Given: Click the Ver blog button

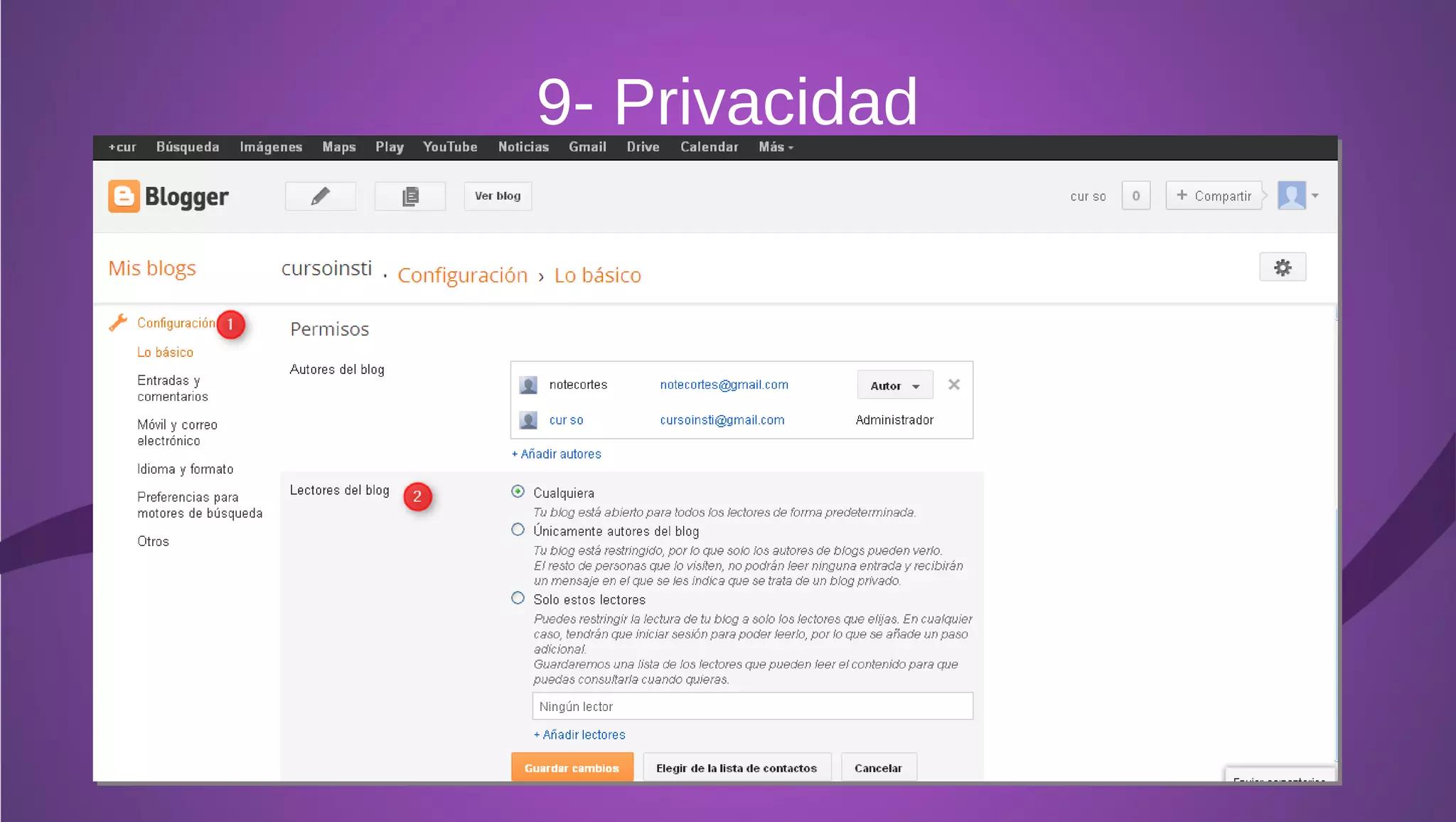Looking at the screenshot, I should point(498,196).
